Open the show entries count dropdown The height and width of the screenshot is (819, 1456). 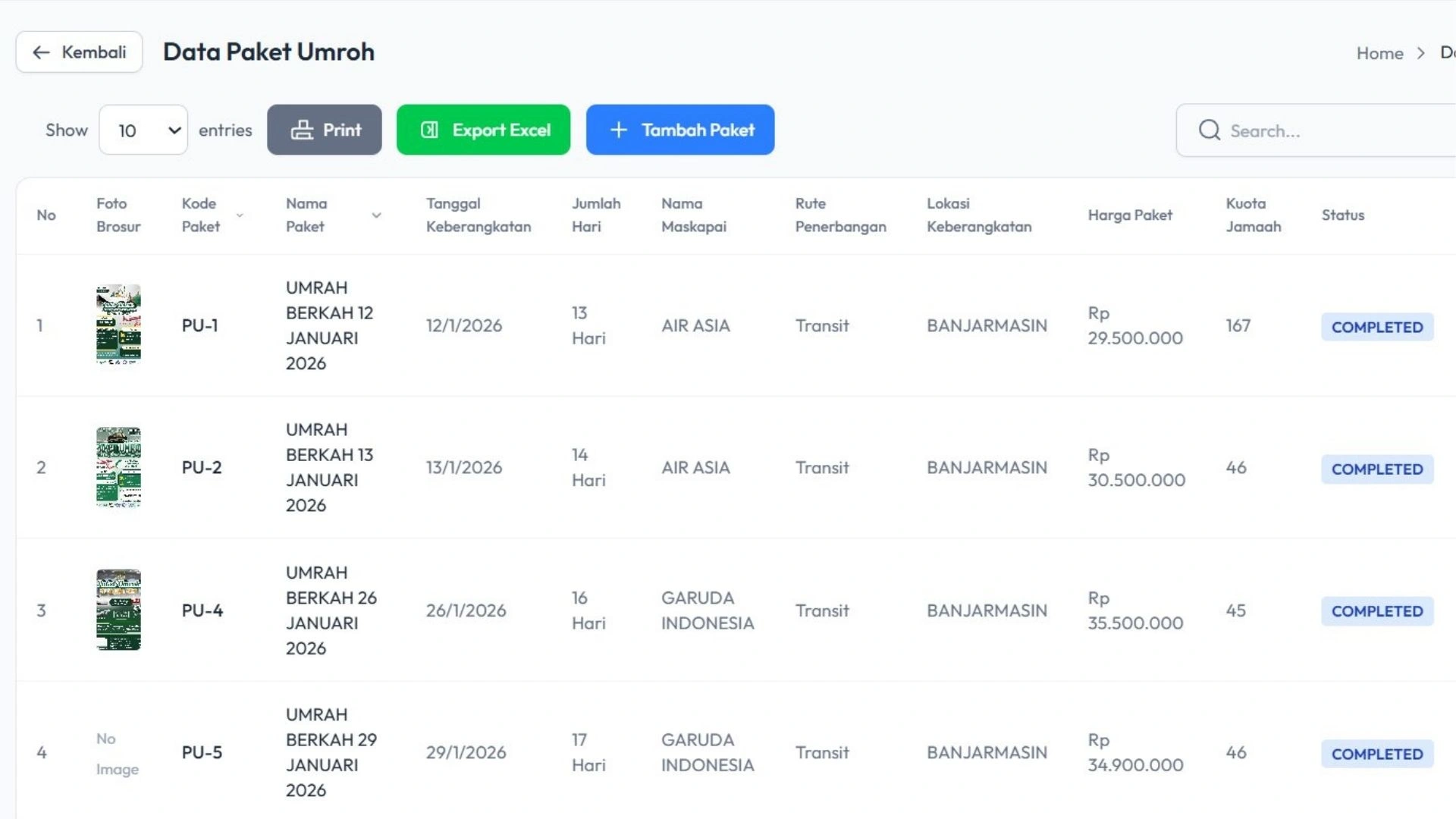coord(143,130)
